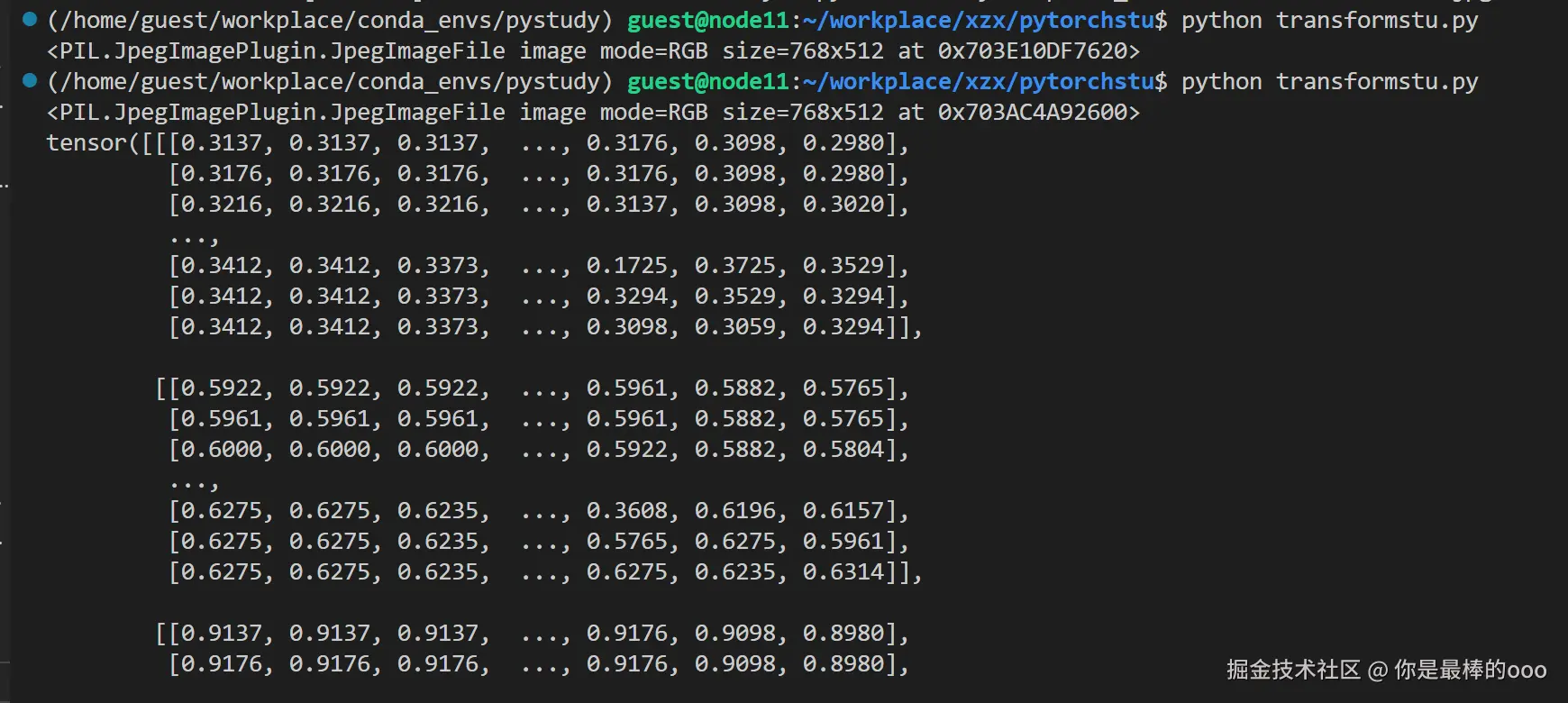
Task: Click the address 0x703AC4A92600 in output
Action: tap(1032, 112)
